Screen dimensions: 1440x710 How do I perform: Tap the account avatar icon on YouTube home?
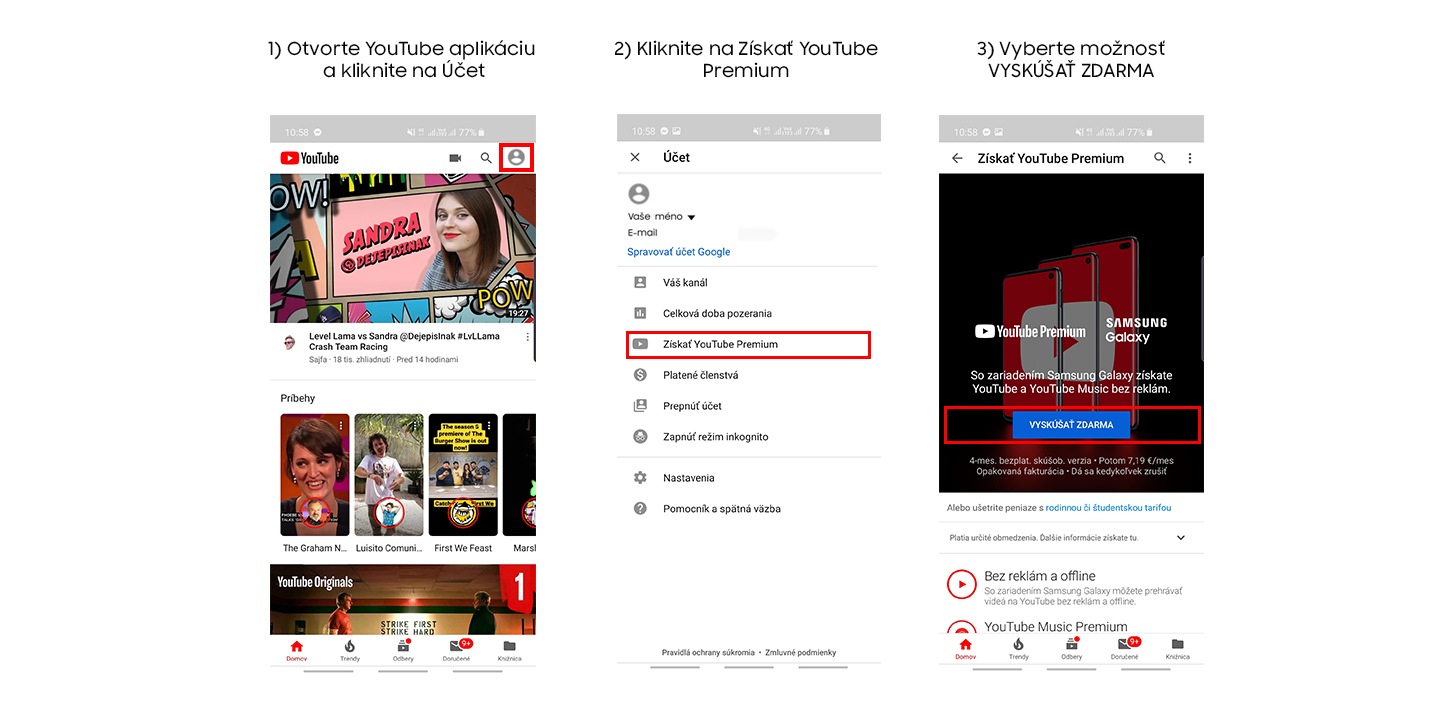click(x=516, y=157)
